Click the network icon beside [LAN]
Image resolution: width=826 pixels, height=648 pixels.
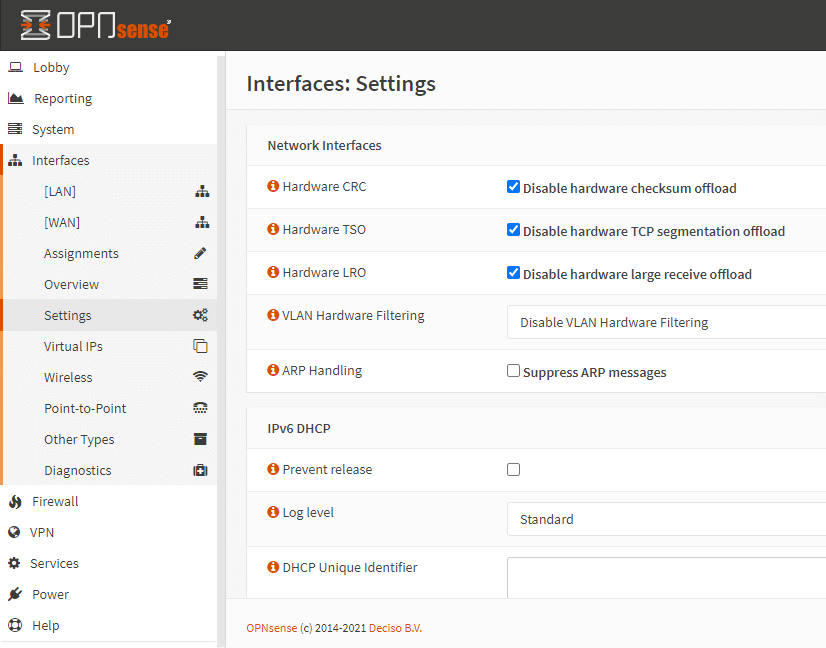199,191
